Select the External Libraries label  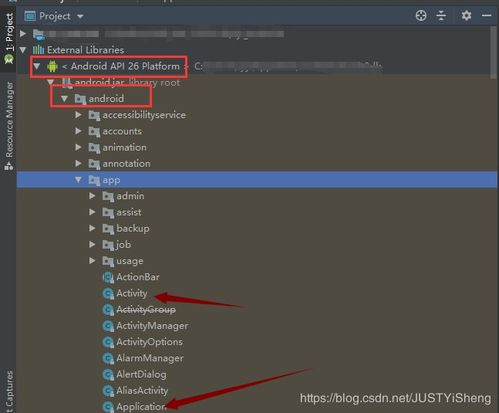[x=85, y=50]
